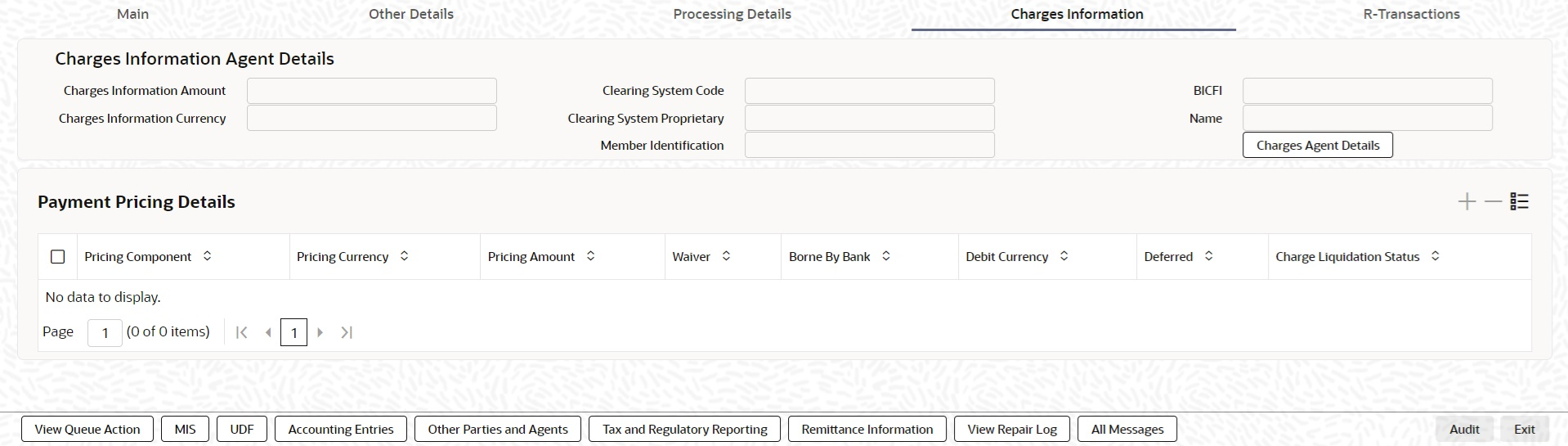Add a row to Payment Pricing Details
This screenshot has height=446, width=1568.
click(x=1467, y=202)
